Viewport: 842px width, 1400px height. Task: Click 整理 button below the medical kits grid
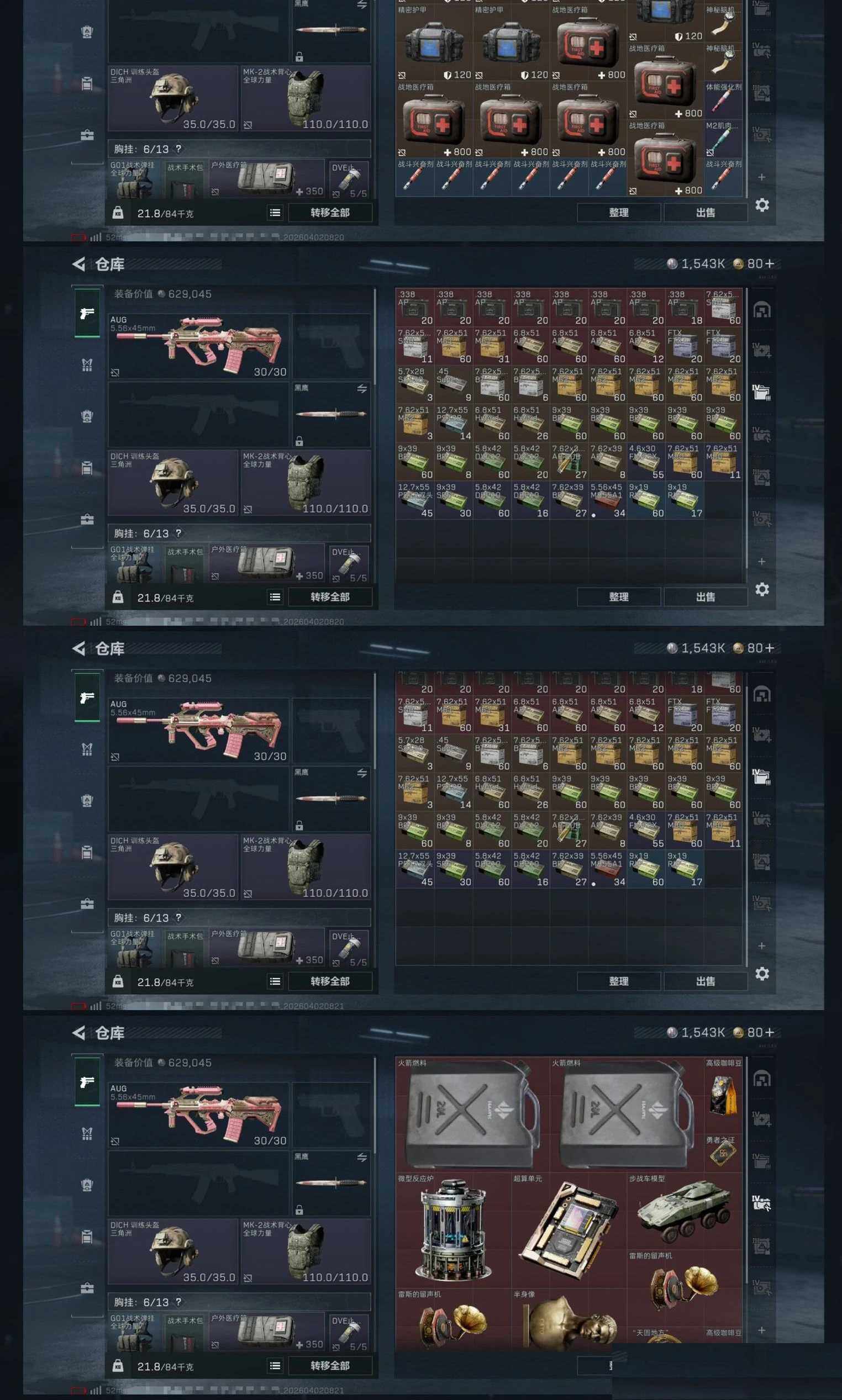click(618, 213)
